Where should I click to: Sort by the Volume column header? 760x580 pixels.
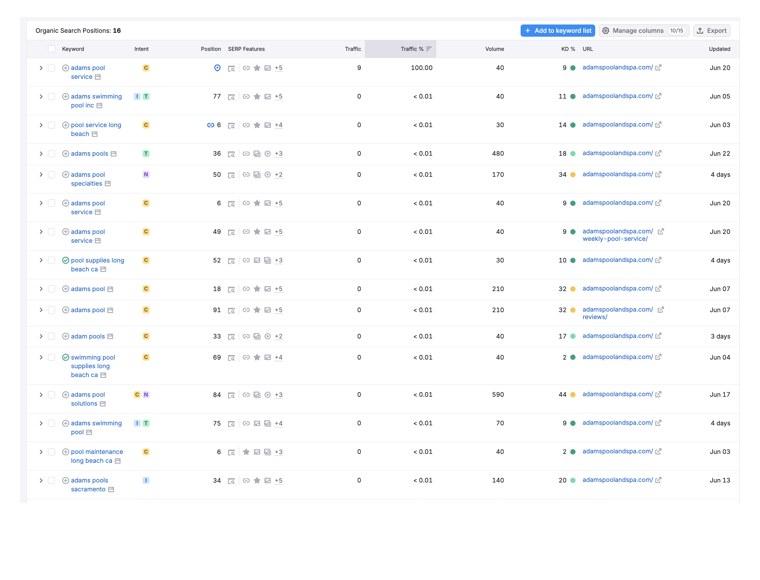click(x=494, y=49)
